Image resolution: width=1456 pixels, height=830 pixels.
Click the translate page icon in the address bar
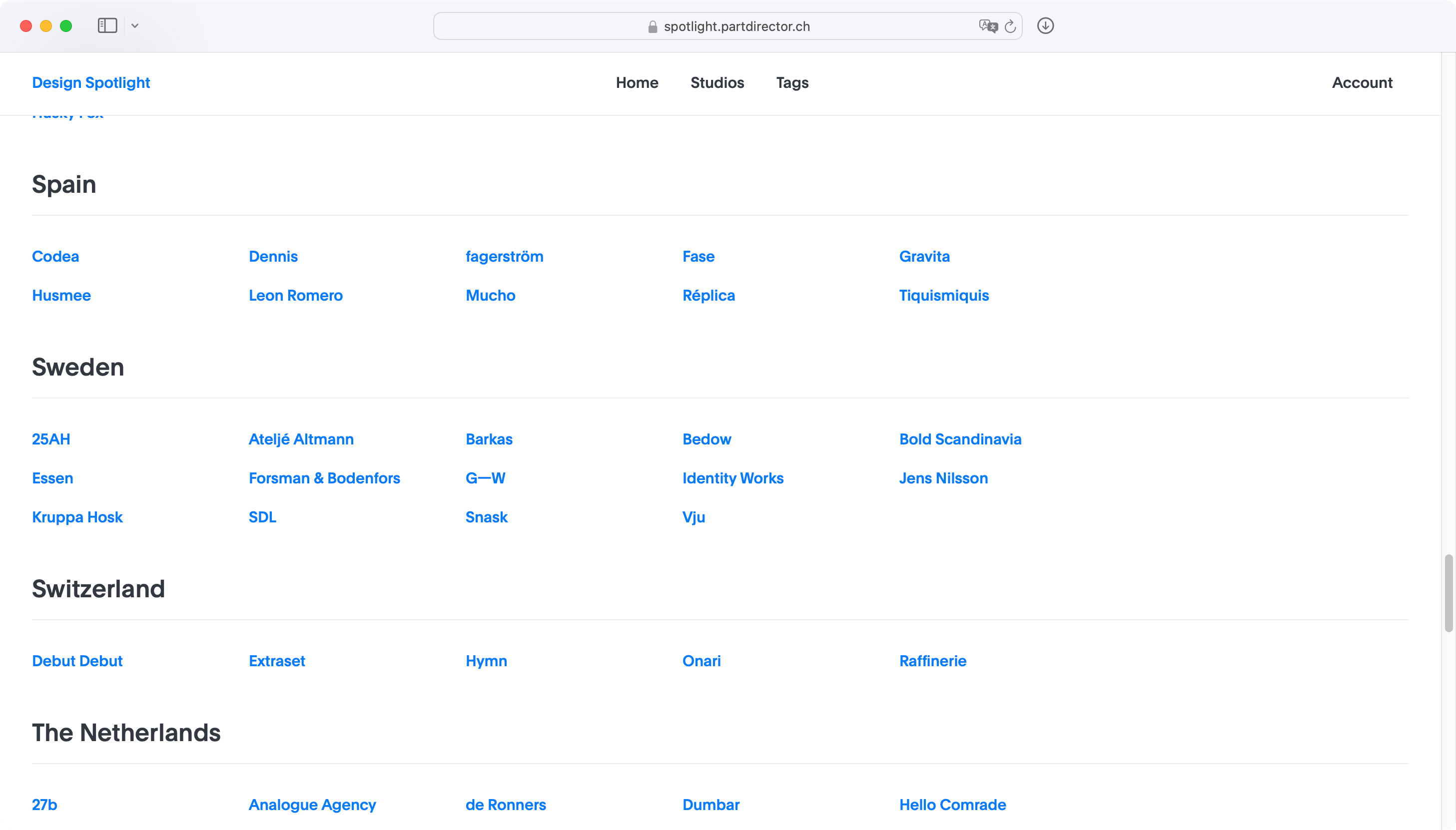tap(988, 26)
